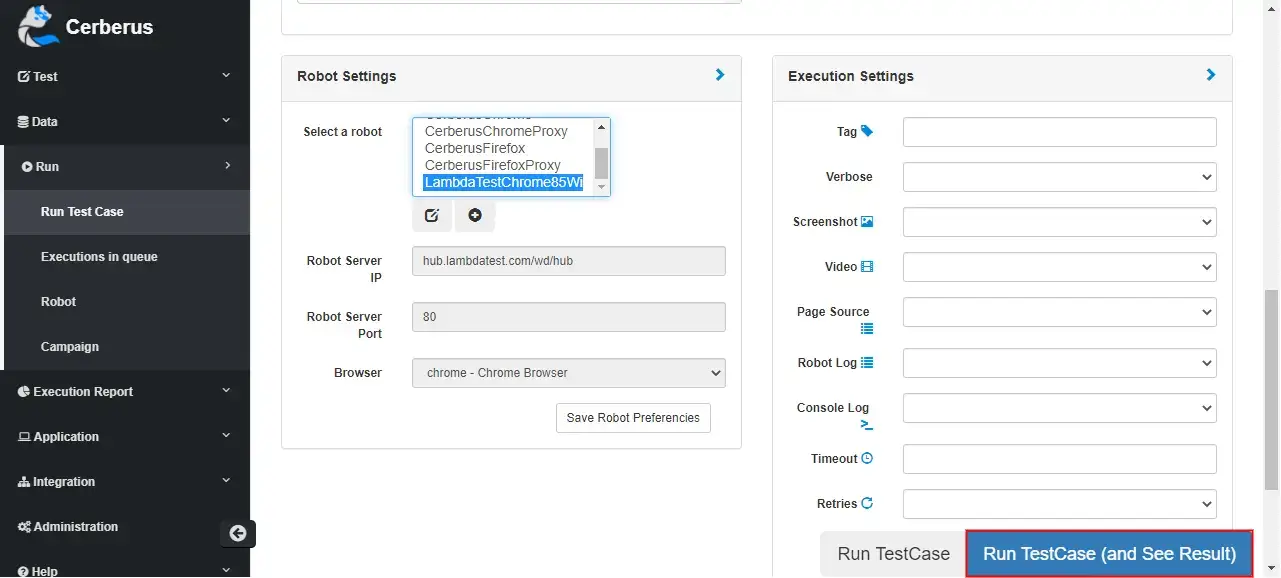The image size is (1281, 578).
Task: Click the Screenshot picture icon
Action: click(866, 221)
